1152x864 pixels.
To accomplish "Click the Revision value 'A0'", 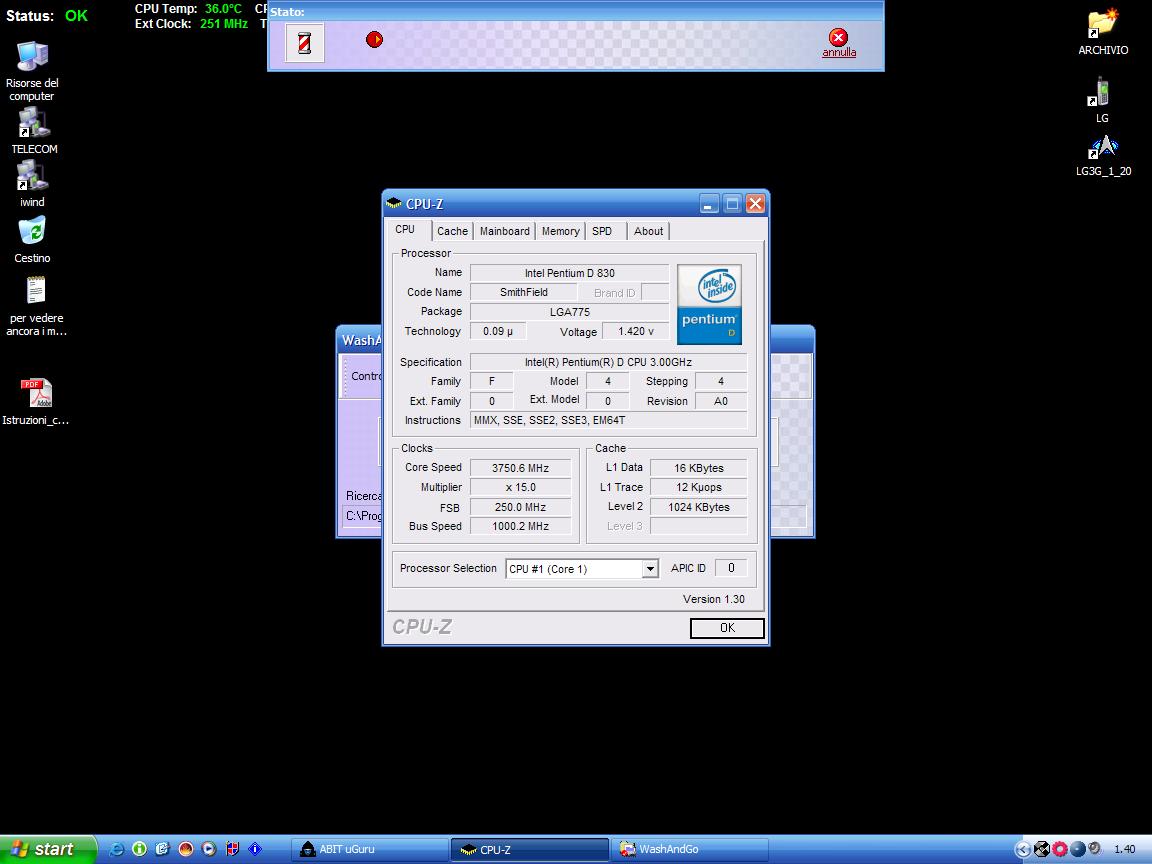I will (721, 401).
